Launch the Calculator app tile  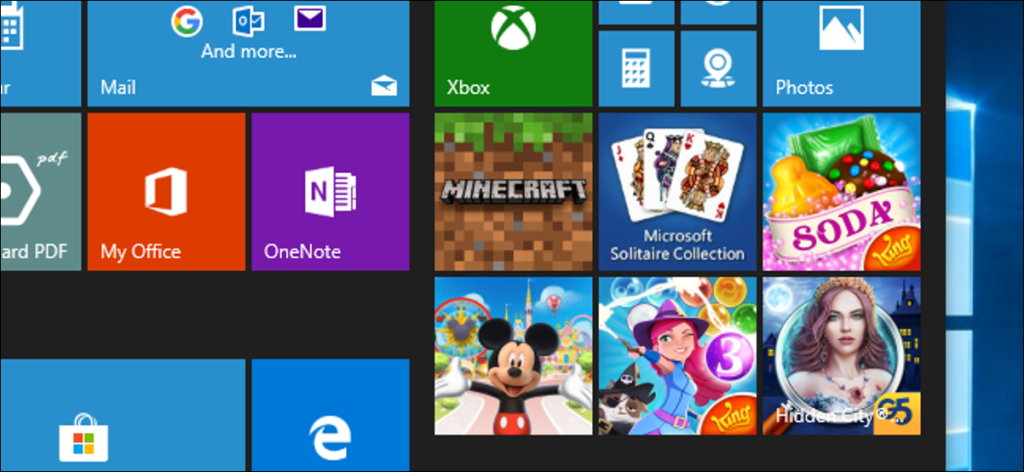pos(636,67)
